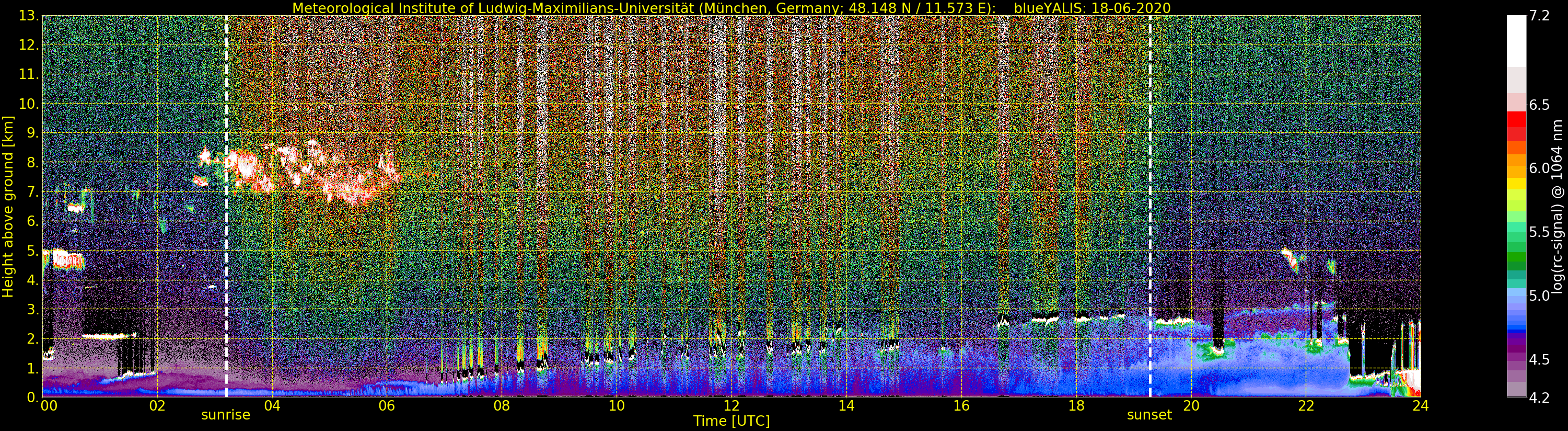Select time axis tick label '14'
1568x431 pixels.
[x=846, y=405]
